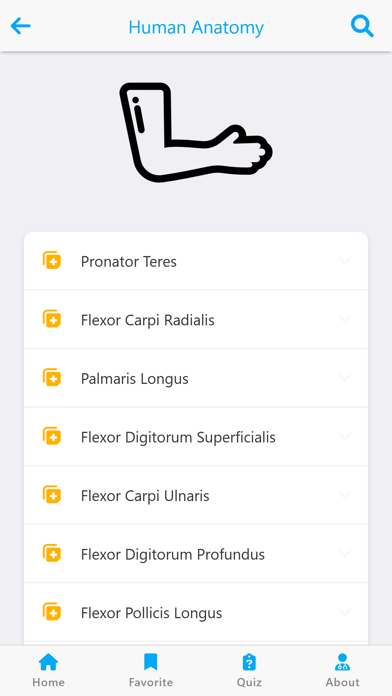Expand the Pronator Teres chevron
Screen dimensions: 392x696
(x=345, y=261)
